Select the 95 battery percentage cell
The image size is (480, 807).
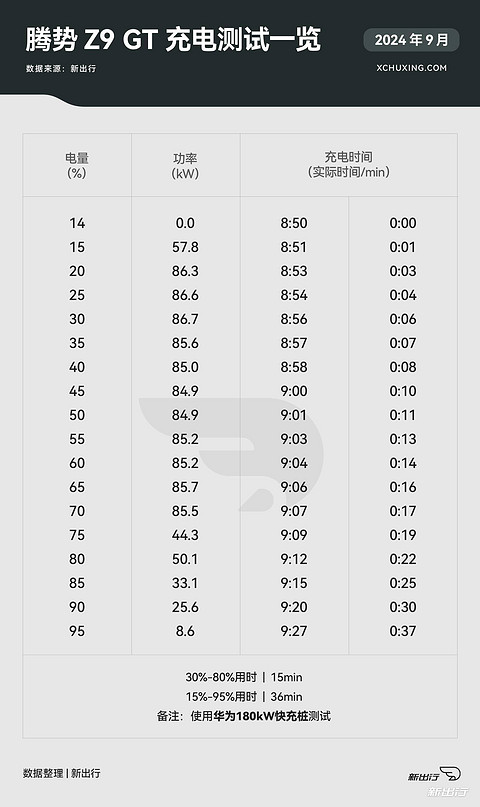click(x=77, y=631)
